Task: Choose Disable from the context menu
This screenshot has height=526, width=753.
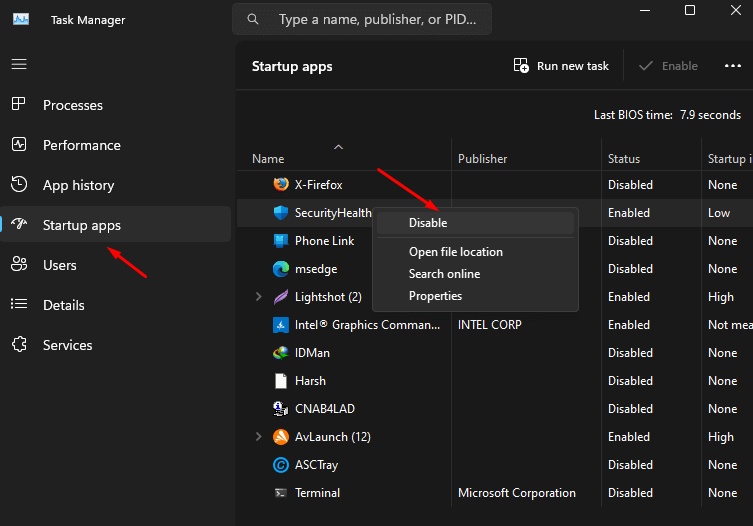Action: 428,223
